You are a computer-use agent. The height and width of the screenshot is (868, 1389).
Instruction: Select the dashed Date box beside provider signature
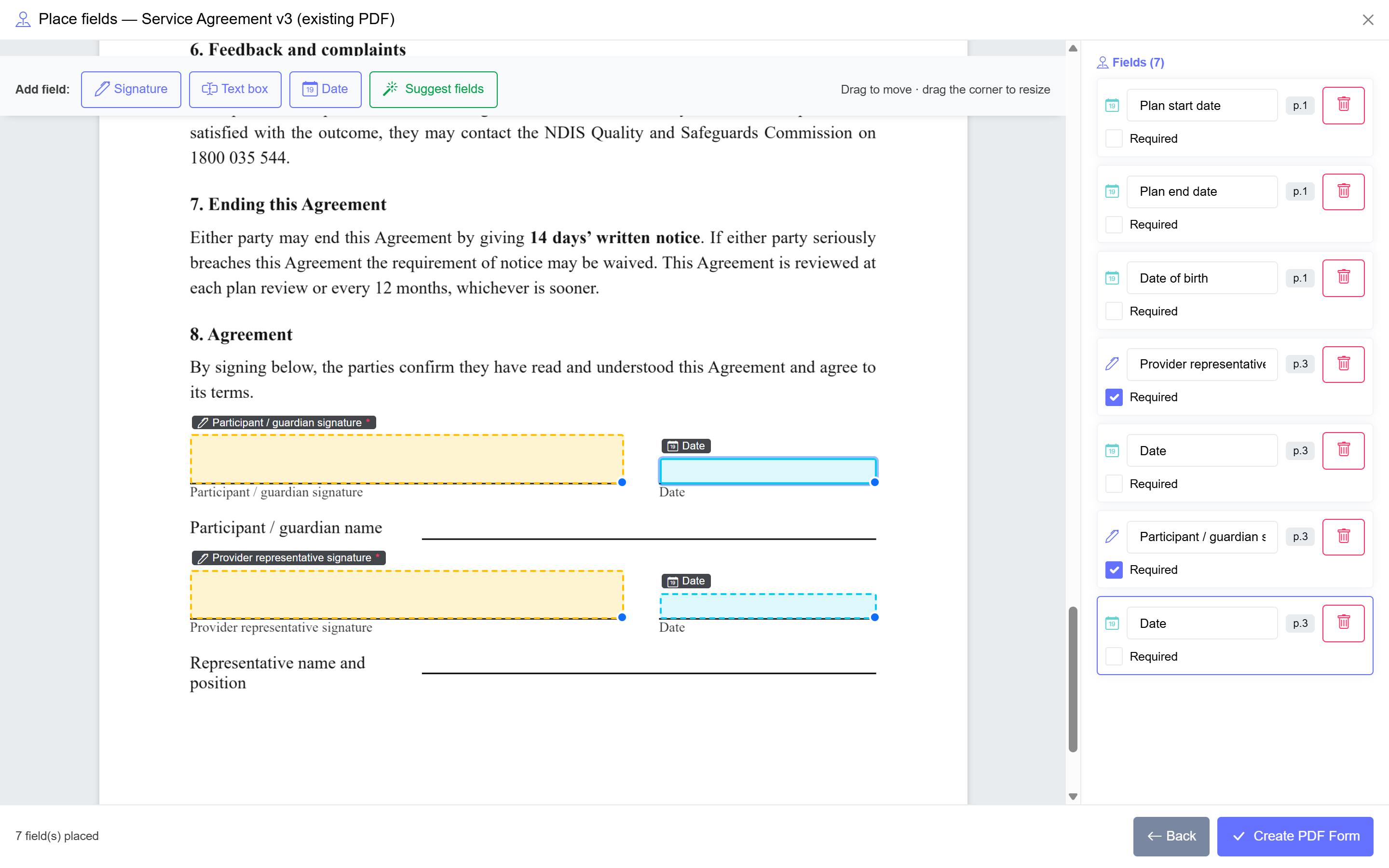pyautogui.click(x=767, y=606)
